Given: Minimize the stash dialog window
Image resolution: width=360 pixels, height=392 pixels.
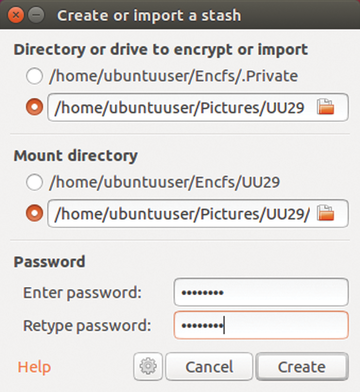Looking at the screenshot, I should 36,15.
